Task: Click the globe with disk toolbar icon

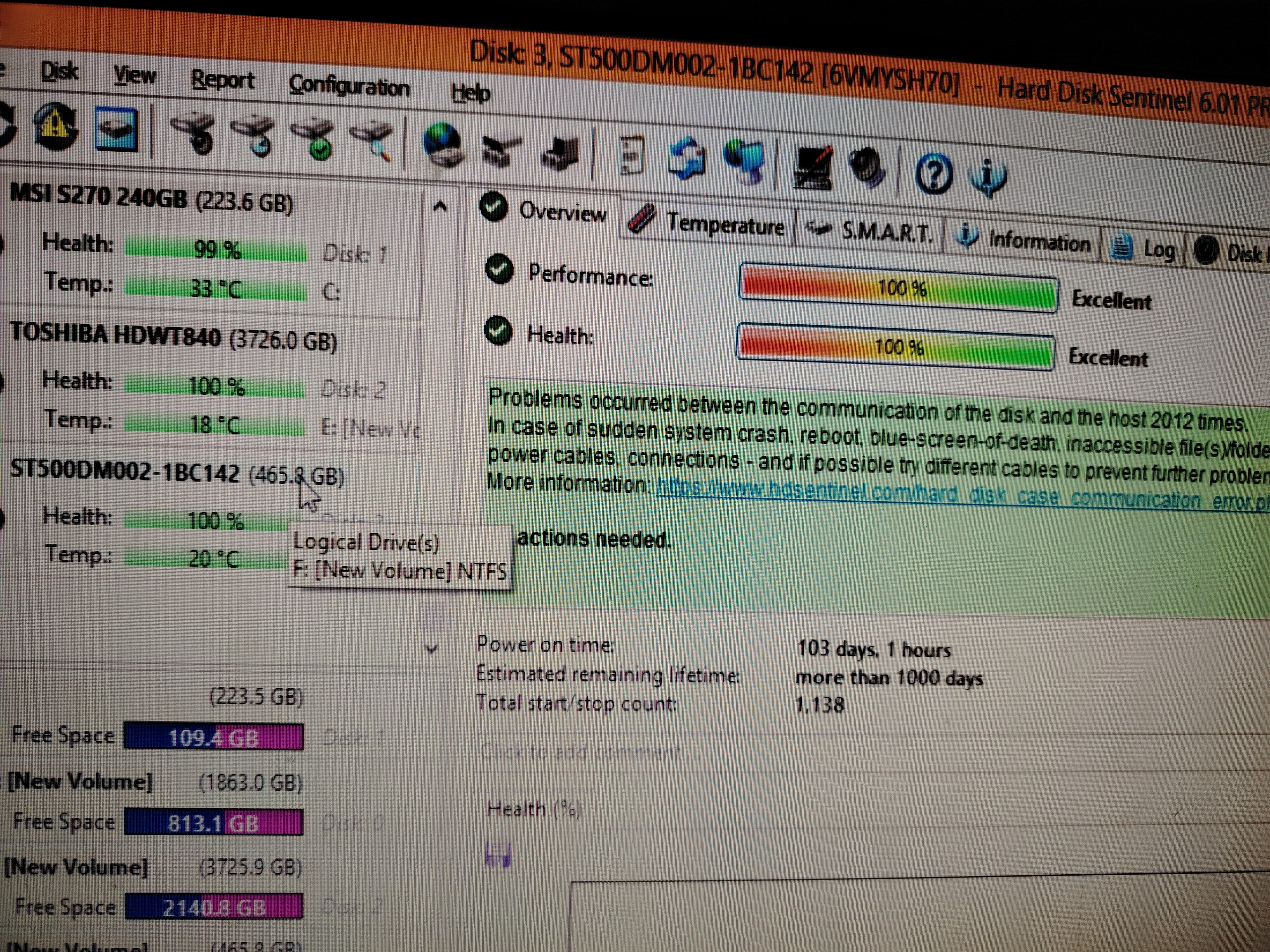Action: (443, 146)
